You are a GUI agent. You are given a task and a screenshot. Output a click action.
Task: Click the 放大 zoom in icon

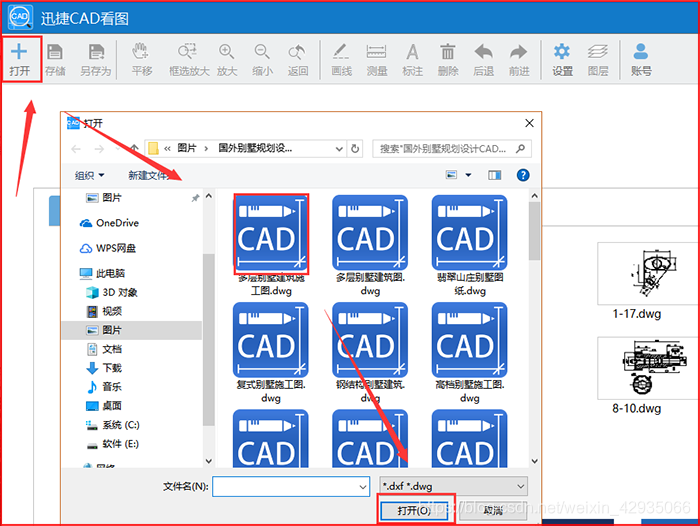click(227, 59)
